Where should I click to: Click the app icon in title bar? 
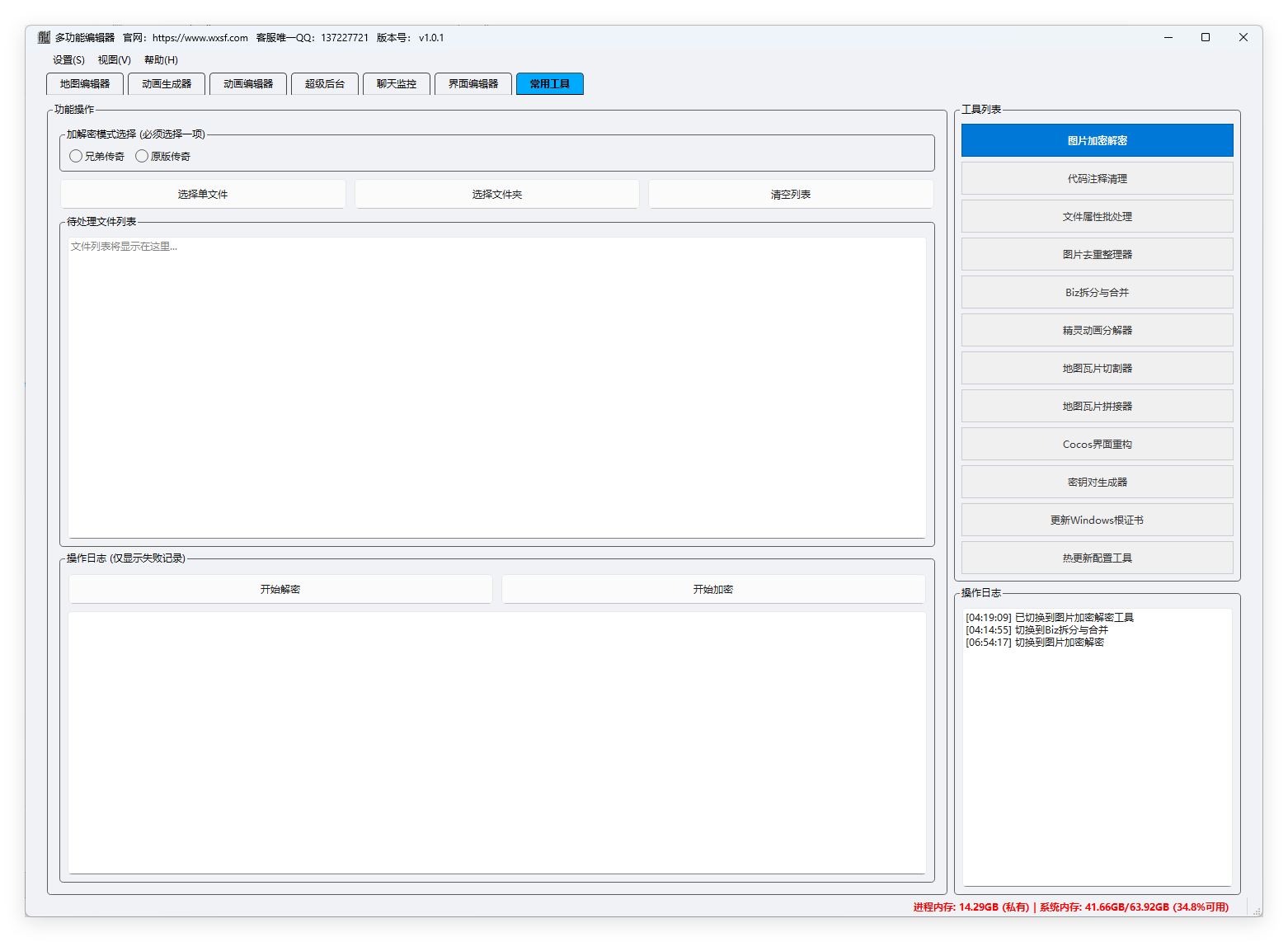pyautogui.click(x=44, y=37)
